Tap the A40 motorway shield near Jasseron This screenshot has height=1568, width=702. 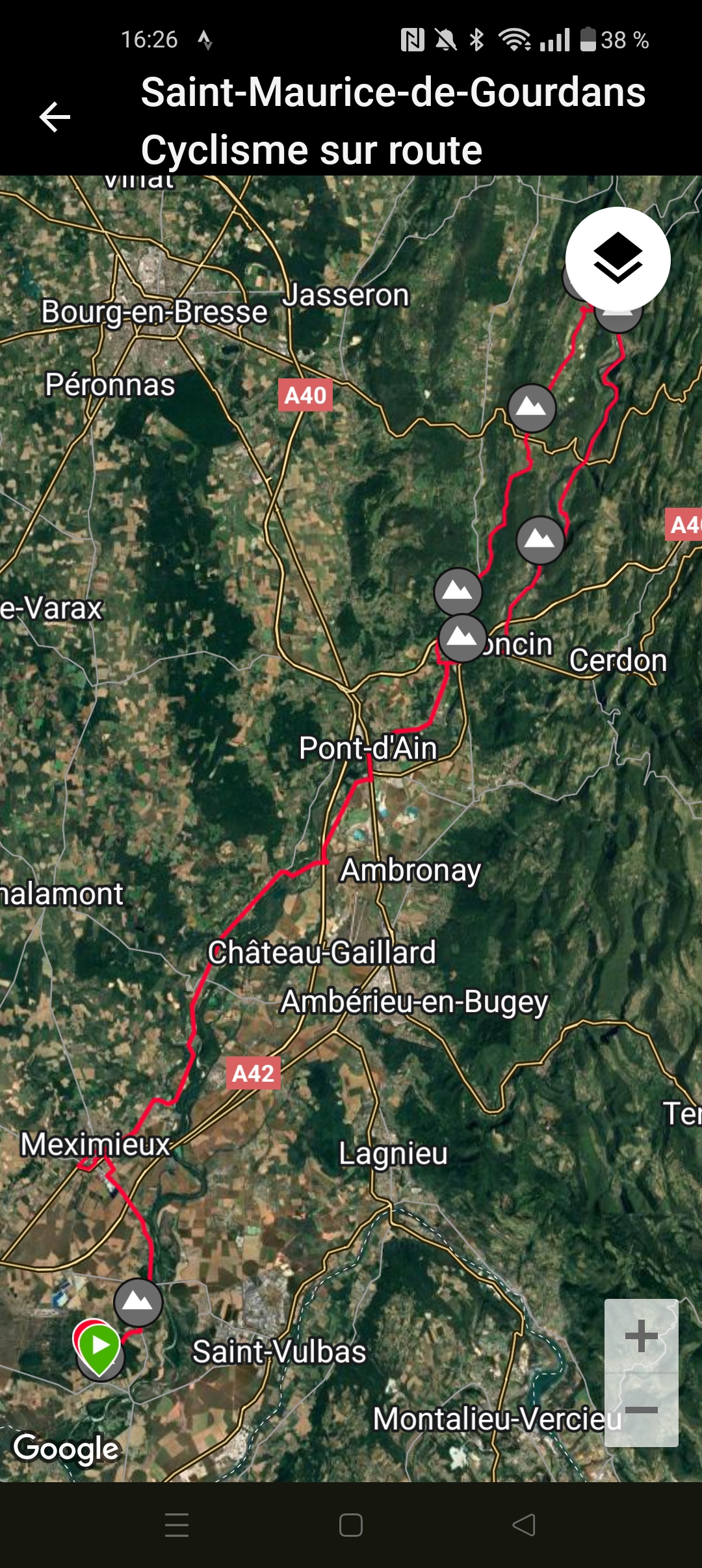305,395
